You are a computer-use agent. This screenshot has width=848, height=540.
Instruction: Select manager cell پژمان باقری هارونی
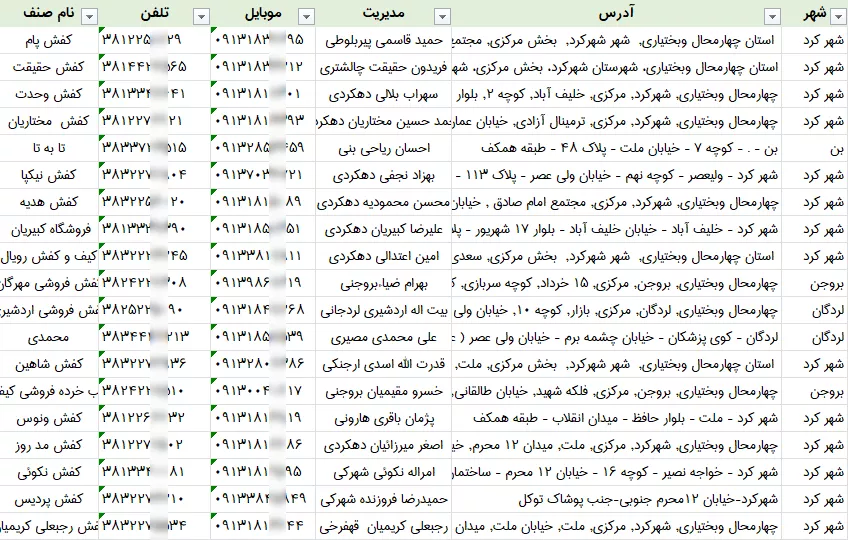[383, 418]
